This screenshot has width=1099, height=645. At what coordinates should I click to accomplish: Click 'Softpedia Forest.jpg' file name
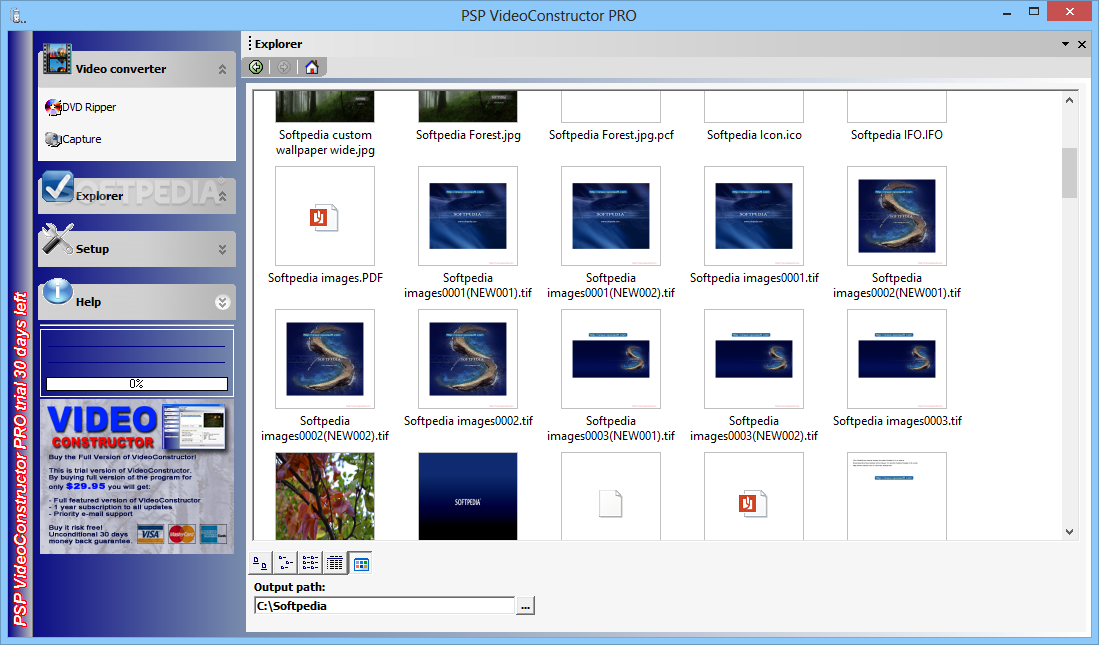tap(468, 135)
